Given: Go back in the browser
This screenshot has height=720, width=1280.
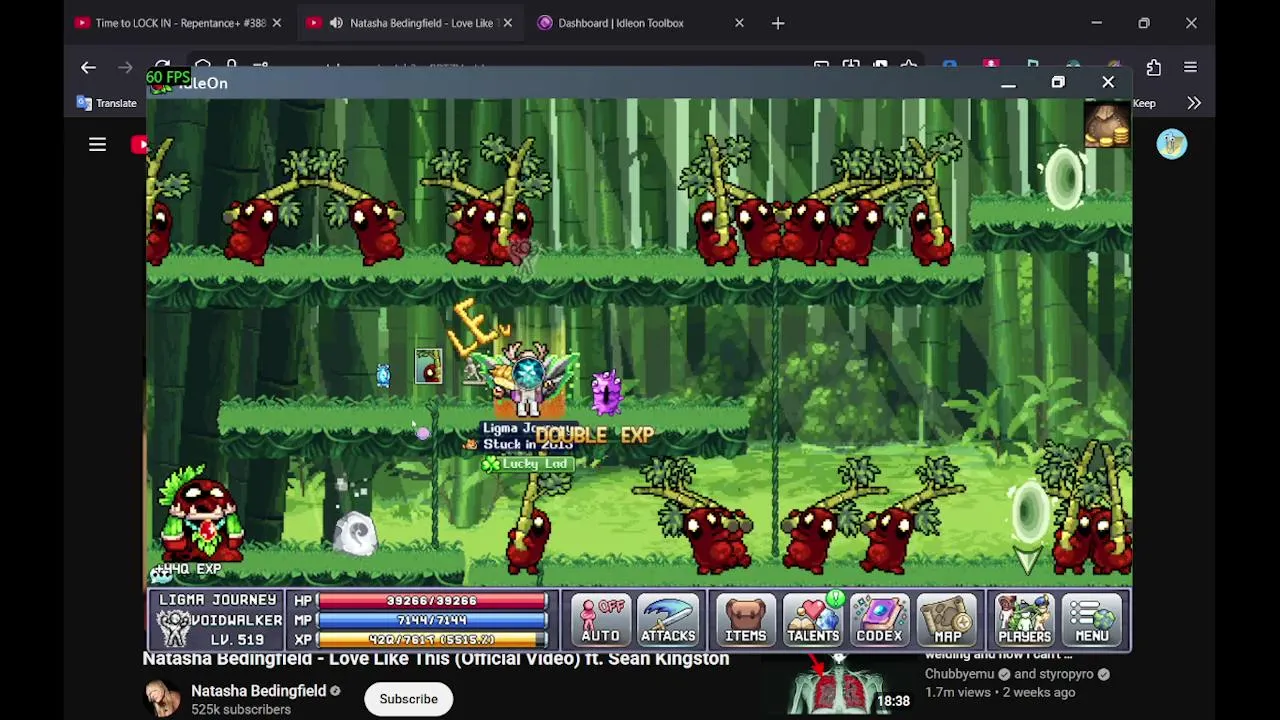Looking at the screenshot, I should [x=88, y=67].
